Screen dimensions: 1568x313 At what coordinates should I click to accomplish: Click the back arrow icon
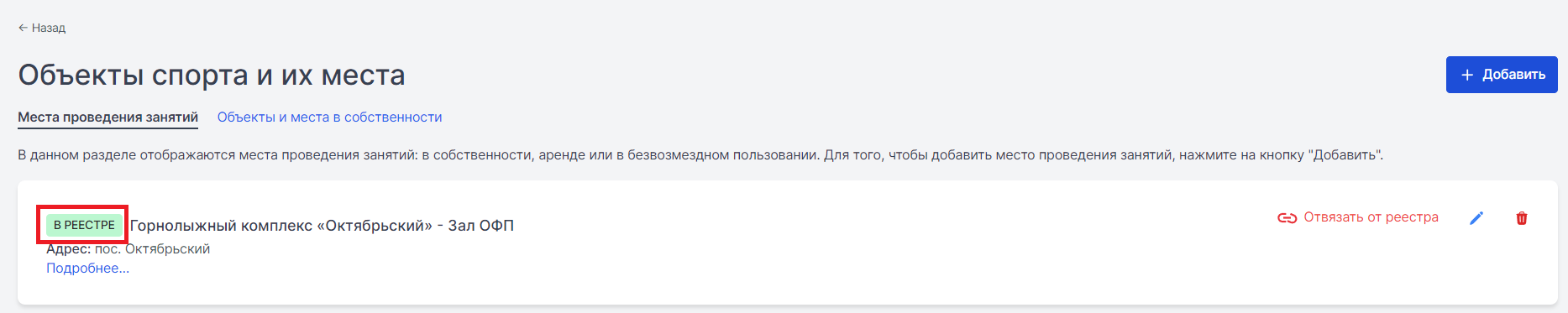coord(23,28)
